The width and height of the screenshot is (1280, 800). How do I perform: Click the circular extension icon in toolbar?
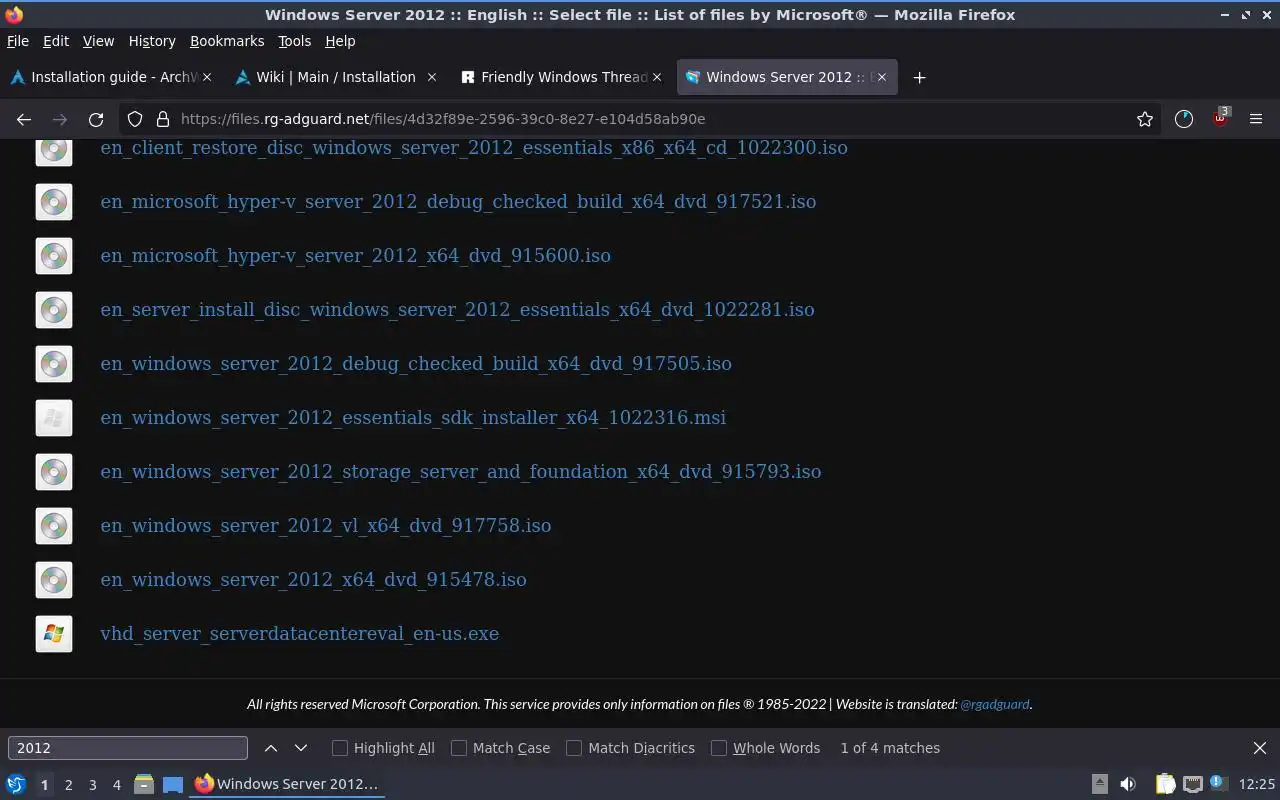click(1184, 119)
